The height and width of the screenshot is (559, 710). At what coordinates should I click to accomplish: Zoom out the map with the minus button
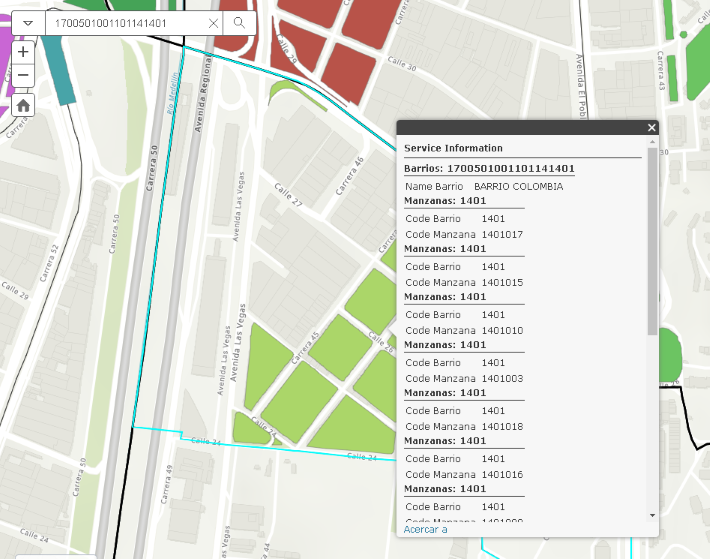coord(23,75)
